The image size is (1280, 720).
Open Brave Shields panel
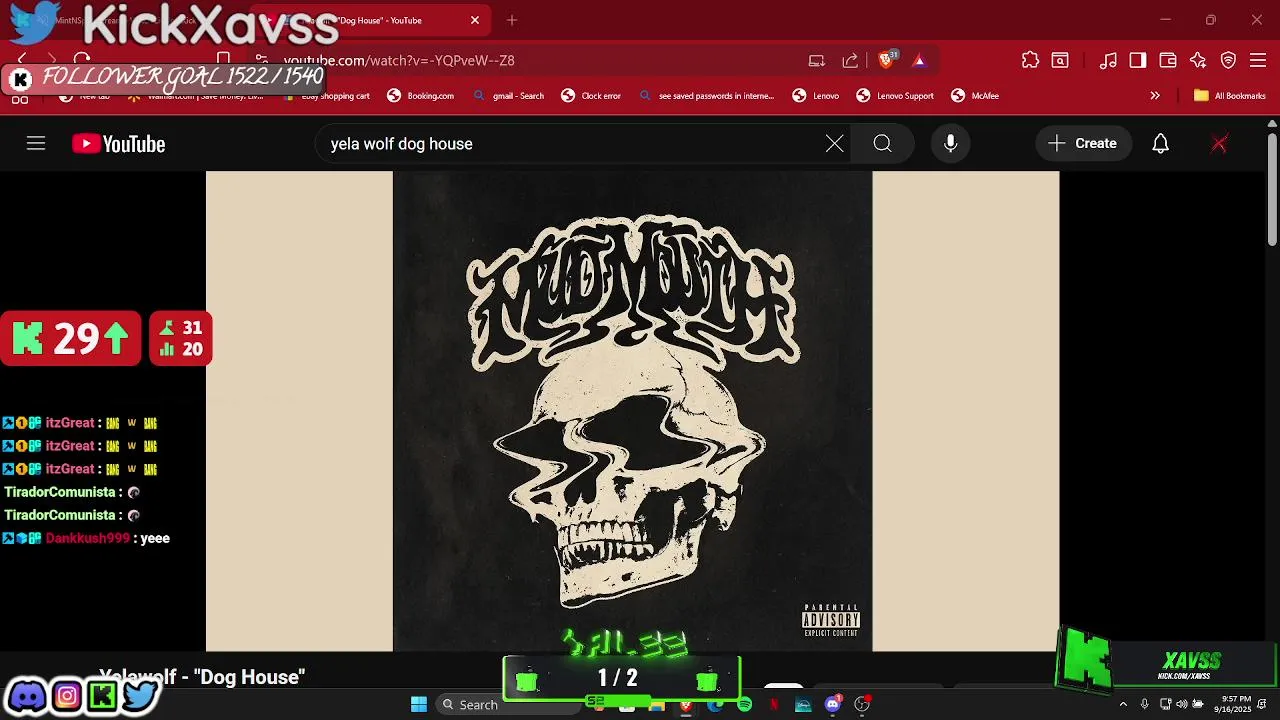coord(886,60)
